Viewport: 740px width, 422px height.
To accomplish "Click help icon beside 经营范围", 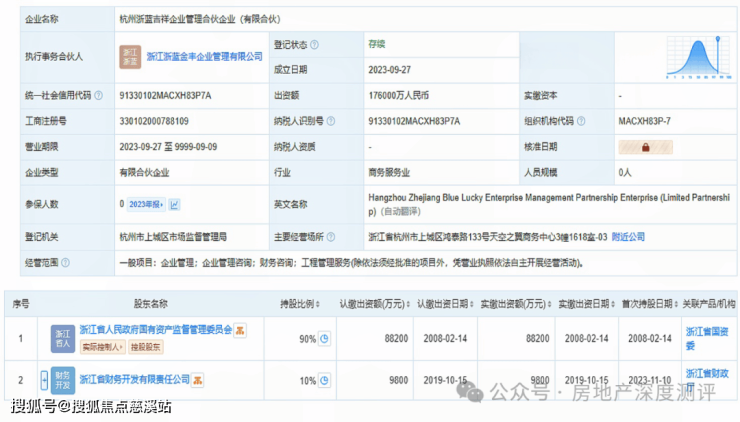I will (65, 262).
